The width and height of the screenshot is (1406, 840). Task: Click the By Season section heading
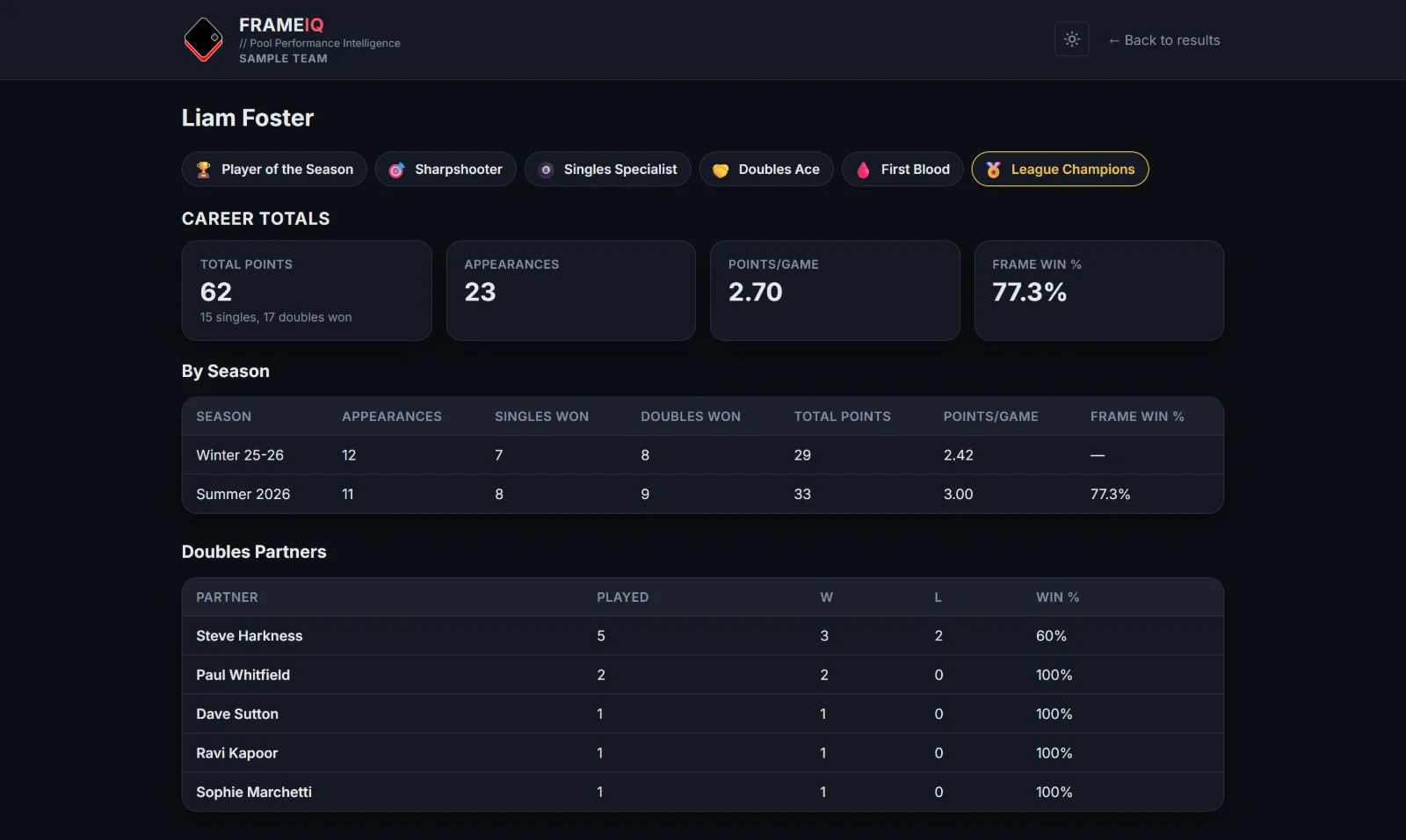click(x=226, y=372)
